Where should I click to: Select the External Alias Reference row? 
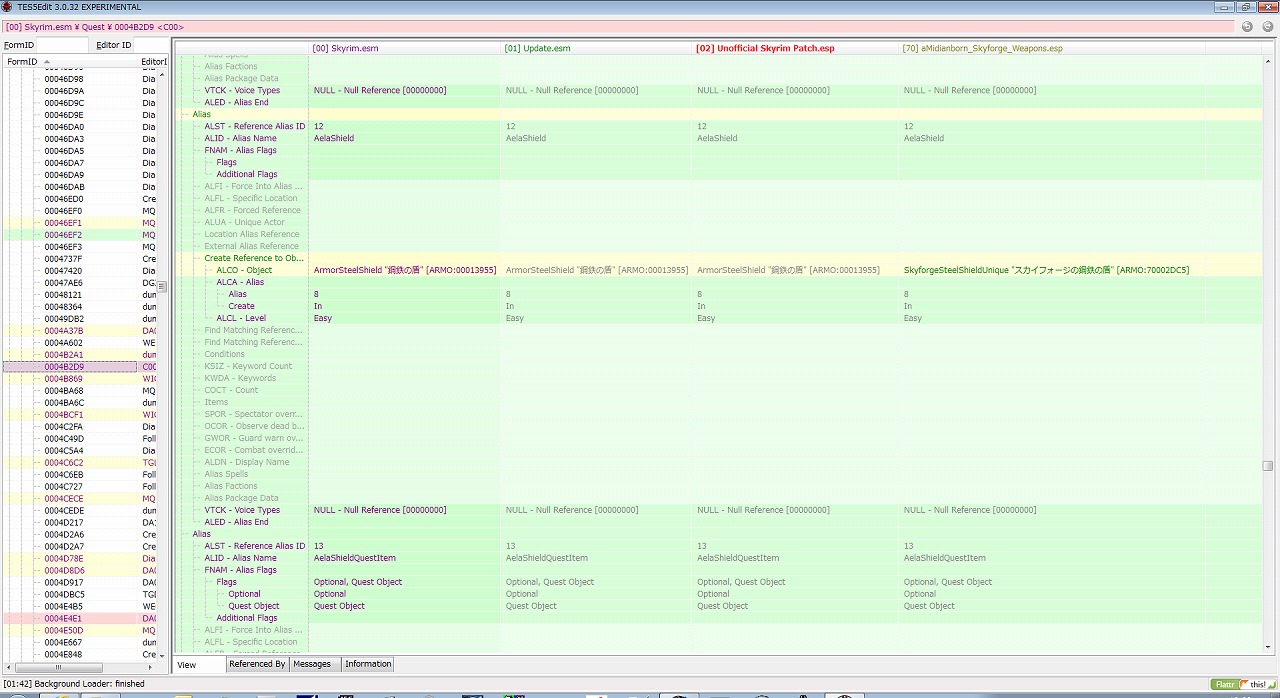[252, 246]
